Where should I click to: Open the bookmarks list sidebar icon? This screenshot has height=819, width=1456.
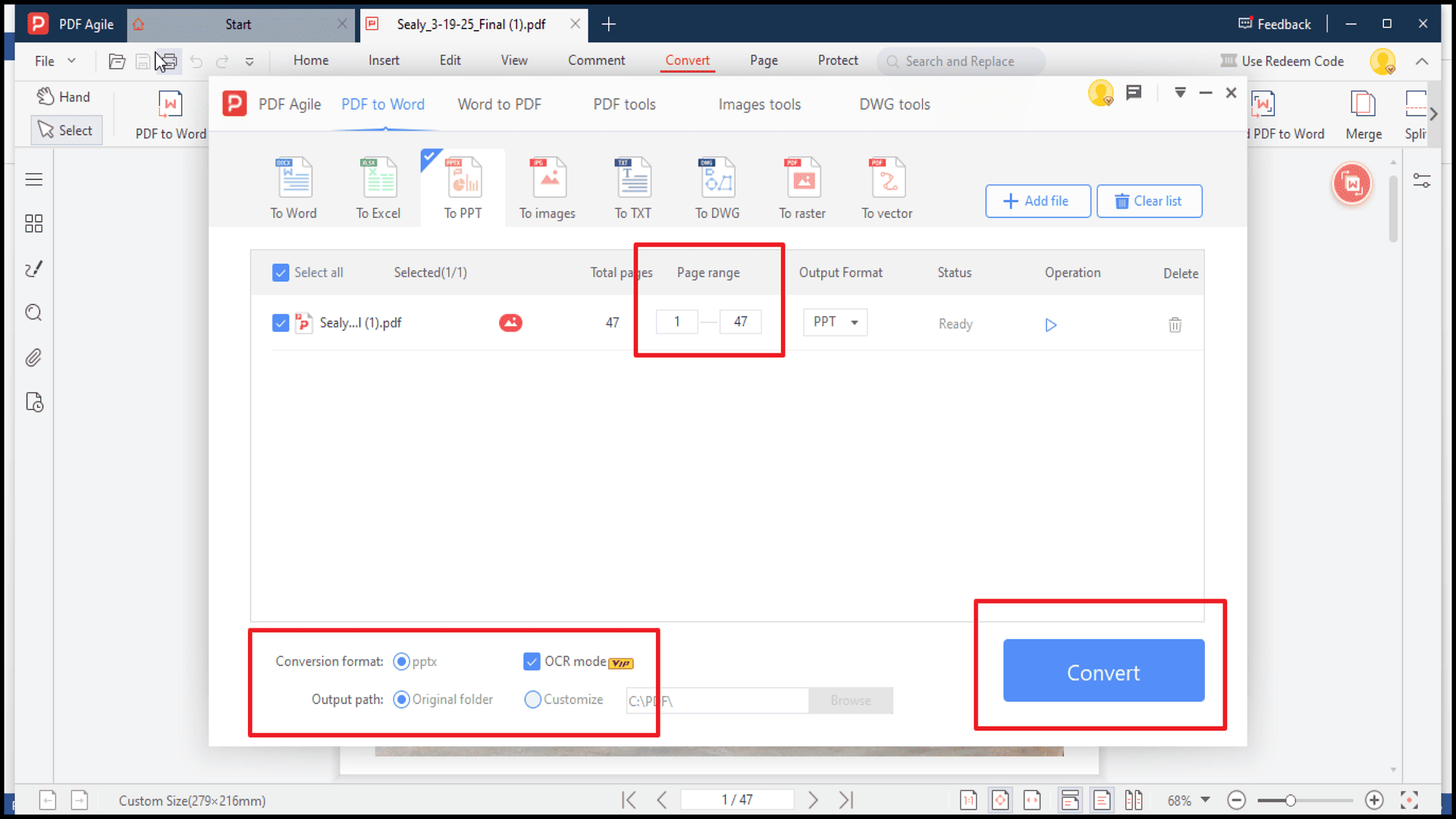[x=33, y=179]
